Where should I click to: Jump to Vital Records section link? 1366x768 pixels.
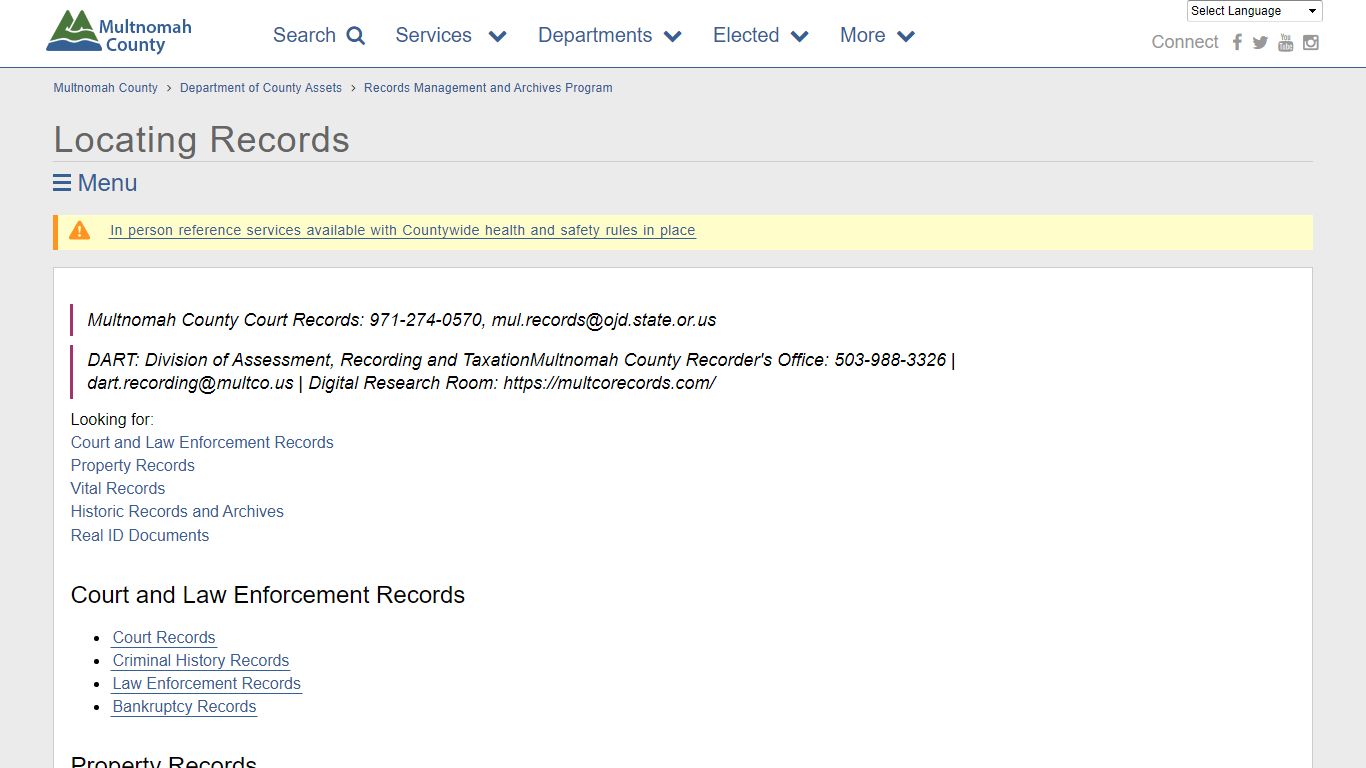click(117, 488)
